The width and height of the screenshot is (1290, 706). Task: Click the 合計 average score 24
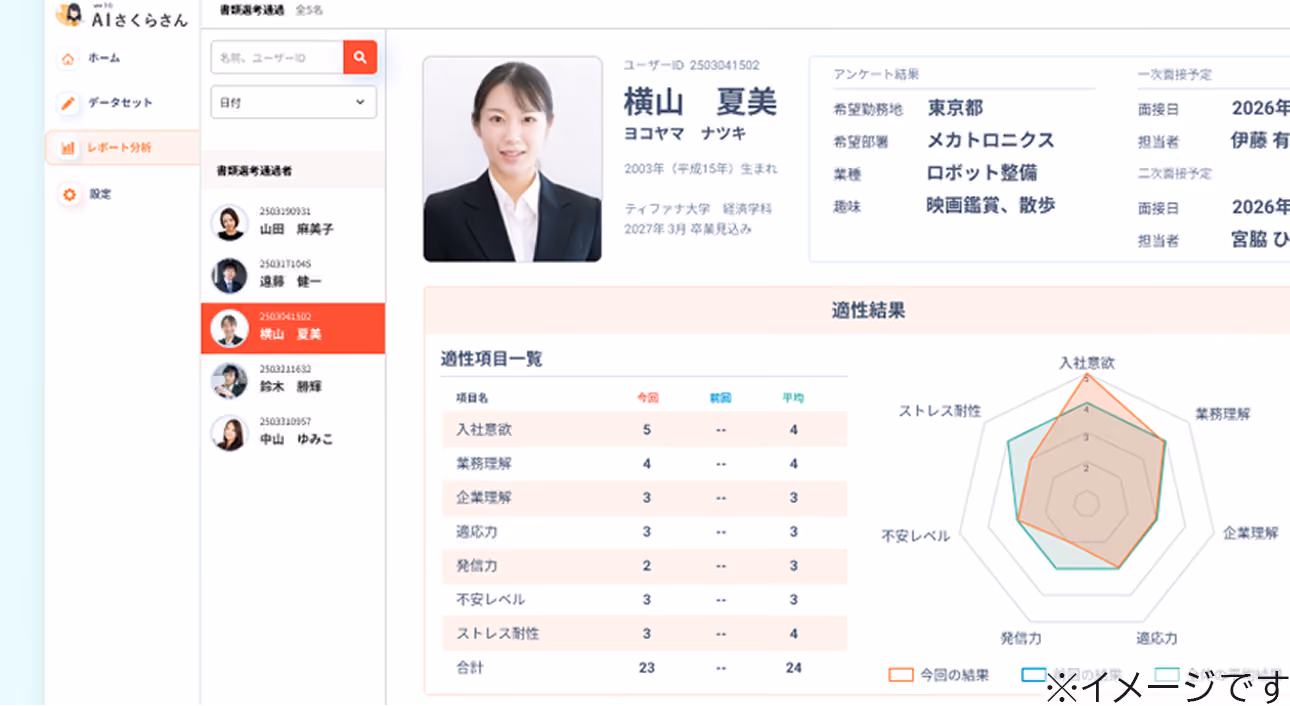793,668
